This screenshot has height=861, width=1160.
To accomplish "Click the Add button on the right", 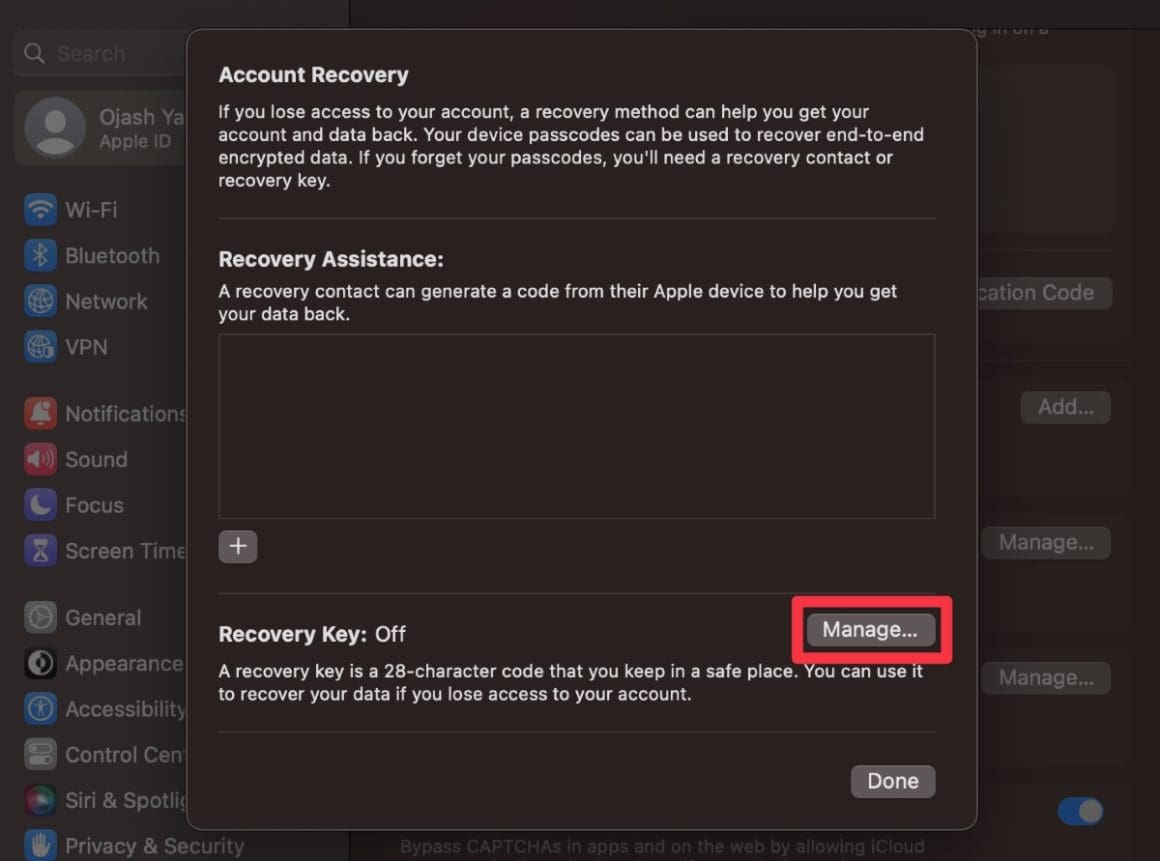I will (1064, 407).
